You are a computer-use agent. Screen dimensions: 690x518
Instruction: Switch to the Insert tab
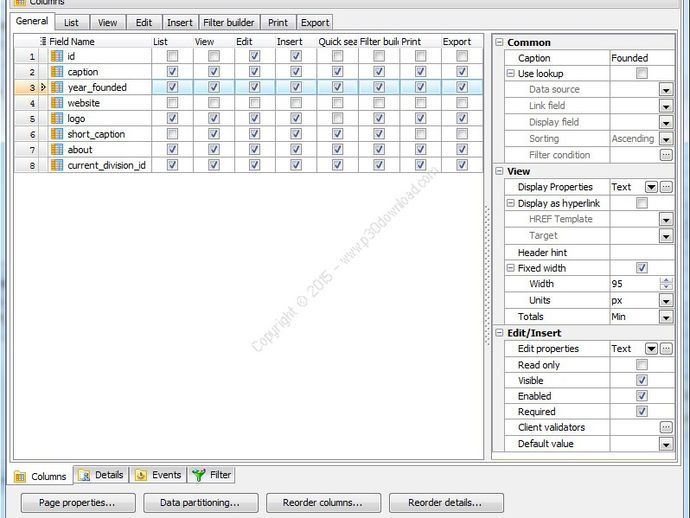[x=180, y=22]
